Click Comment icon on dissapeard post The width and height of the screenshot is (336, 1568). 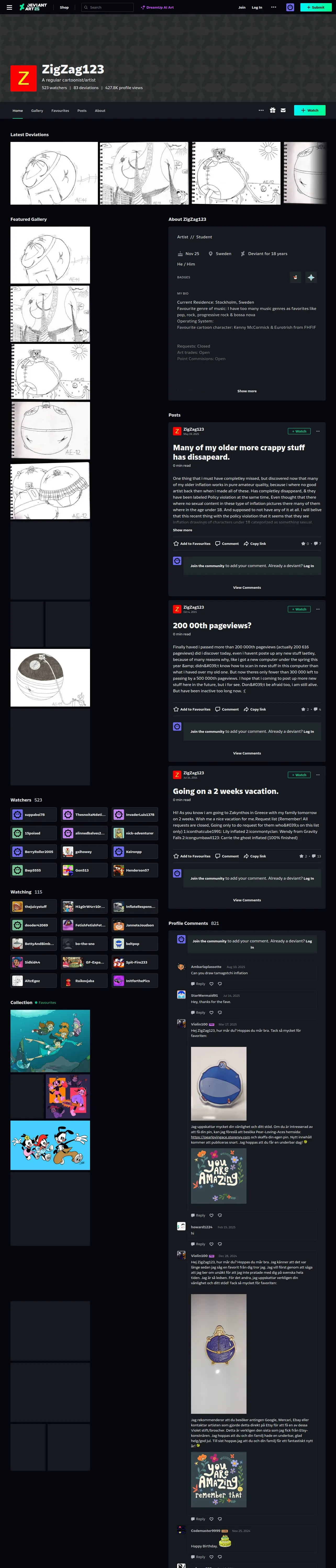227,544
